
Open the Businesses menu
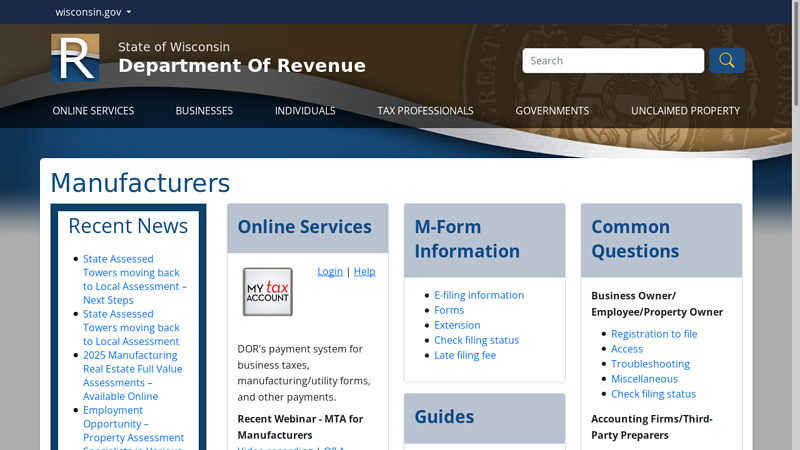click(x=204, y=111)
